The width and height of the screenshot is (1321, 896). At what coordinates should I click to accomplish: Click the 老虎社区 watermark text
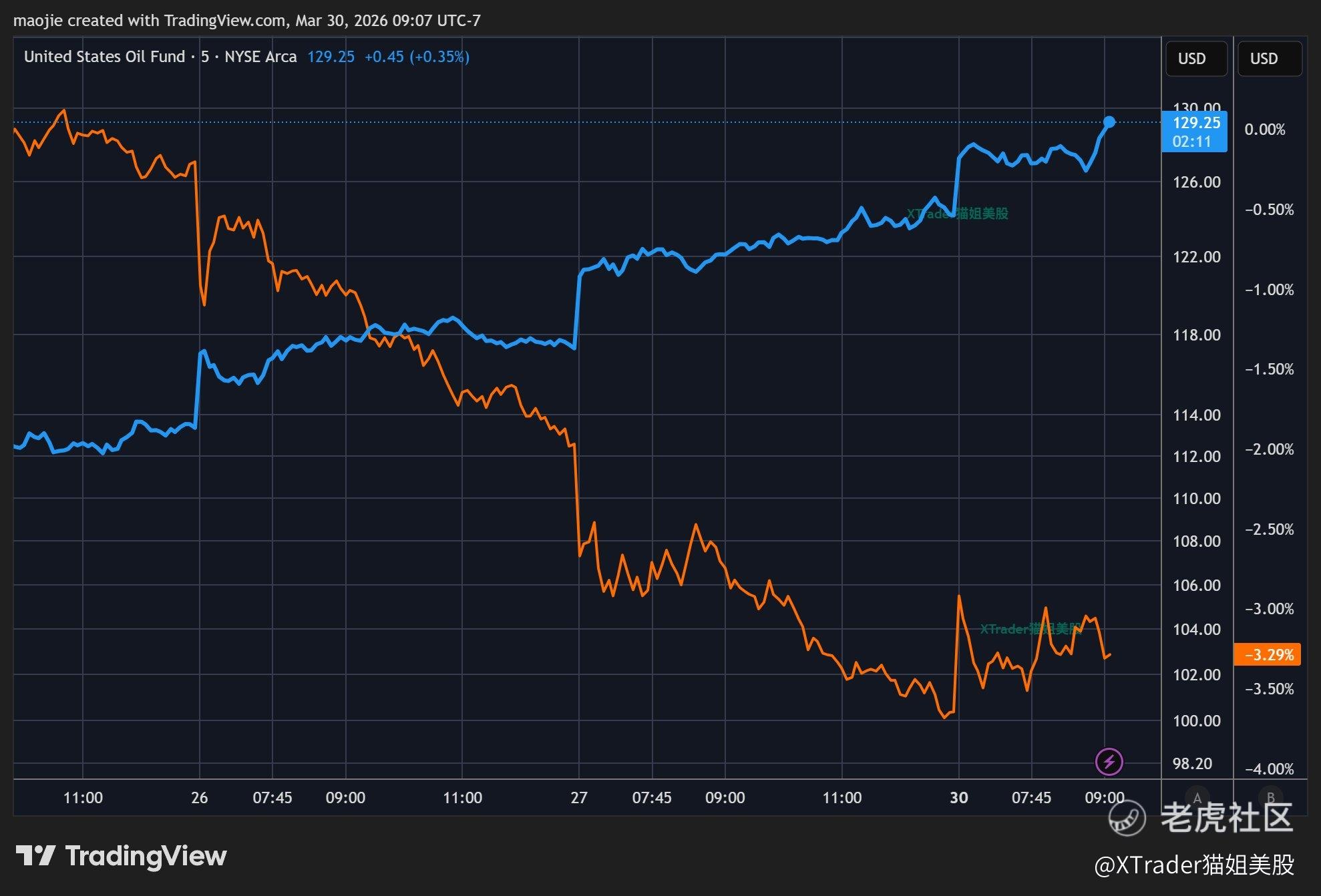pyautogui.click(x=1226, y=817)
